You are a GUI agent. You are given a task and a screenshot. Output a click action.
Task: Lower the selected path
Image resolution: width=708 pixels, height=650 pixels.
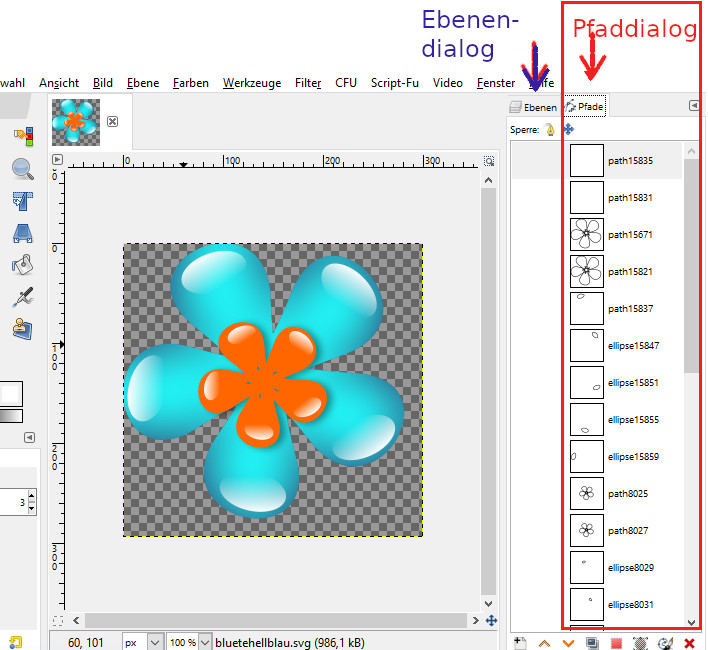(568, 643)
